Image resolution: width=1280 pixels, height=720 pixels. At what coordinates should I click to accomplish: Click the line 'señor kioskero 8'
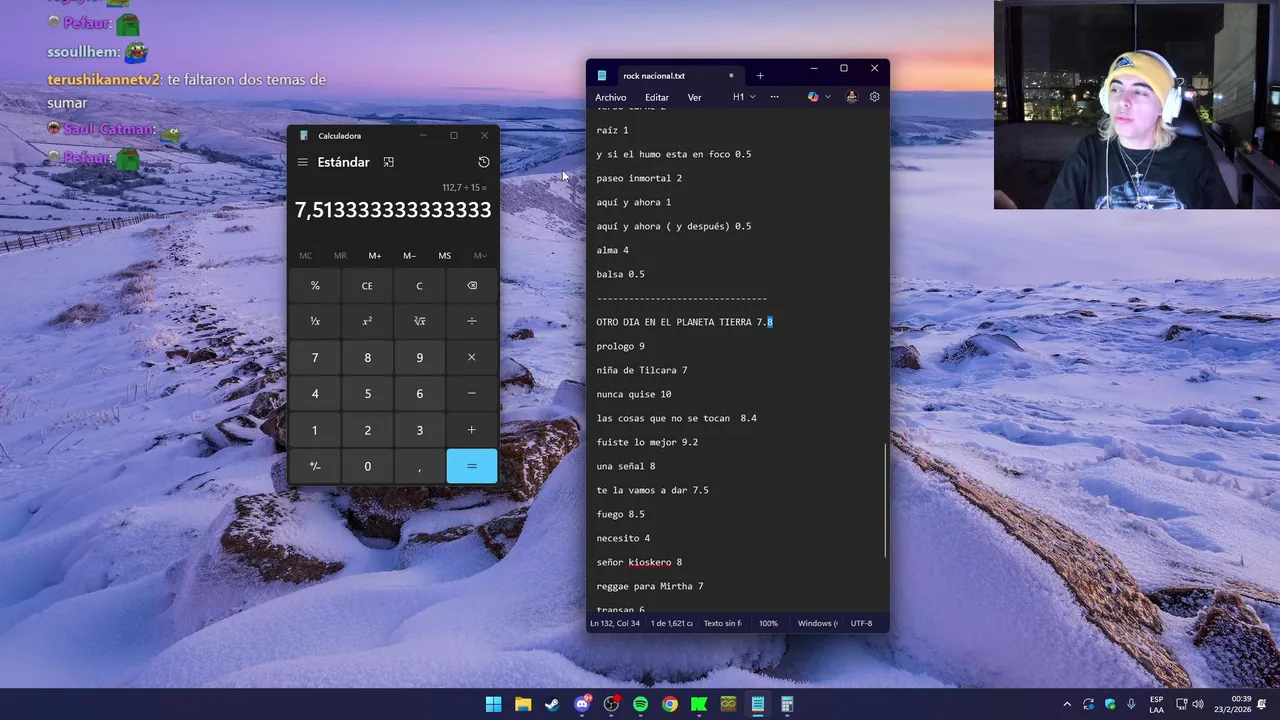(x=639, y=562)
